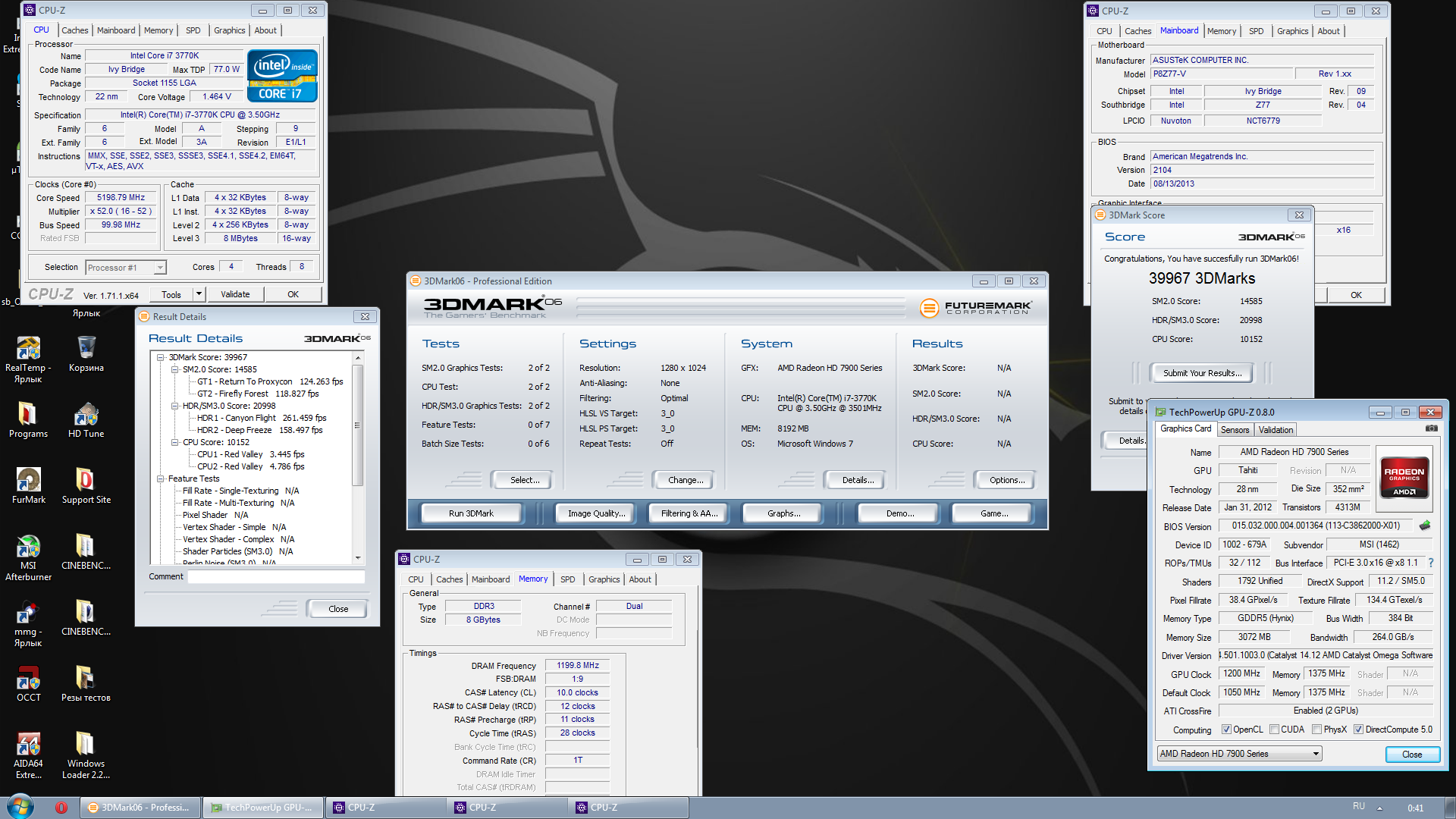Open the RealTemp desktop shortcut

(x=28, y=359)
